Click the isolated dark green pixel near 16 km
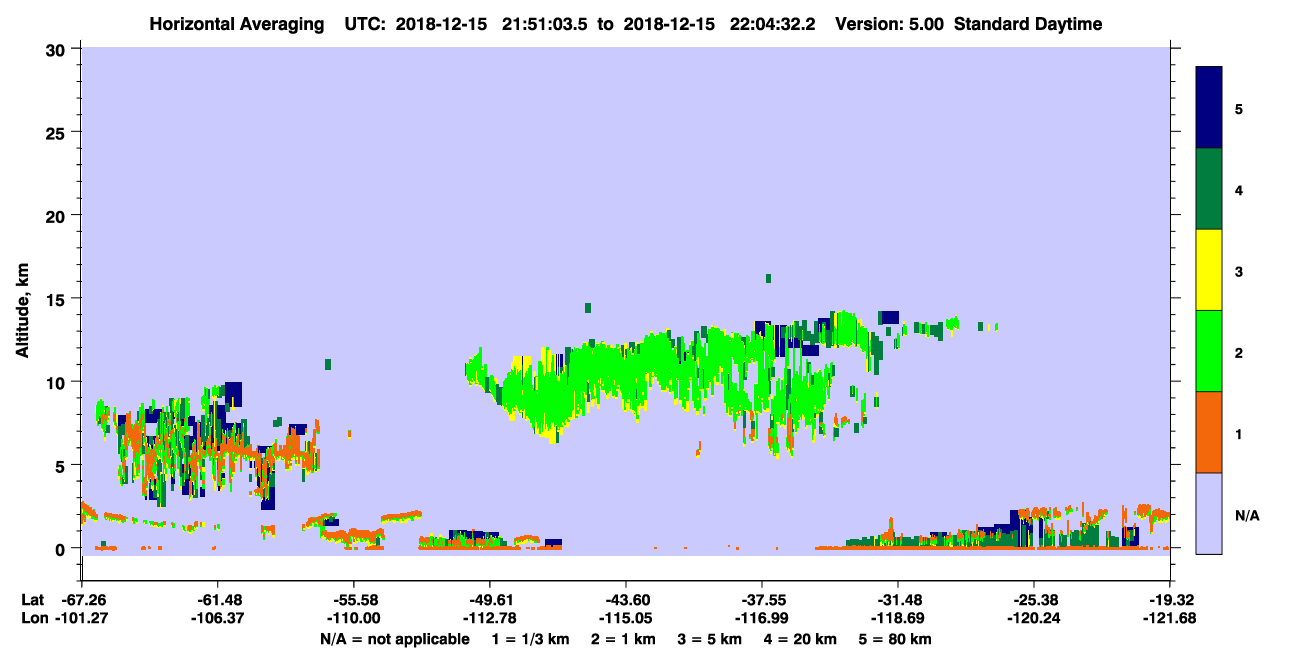 pyautogui.click(x=768, y=278)
